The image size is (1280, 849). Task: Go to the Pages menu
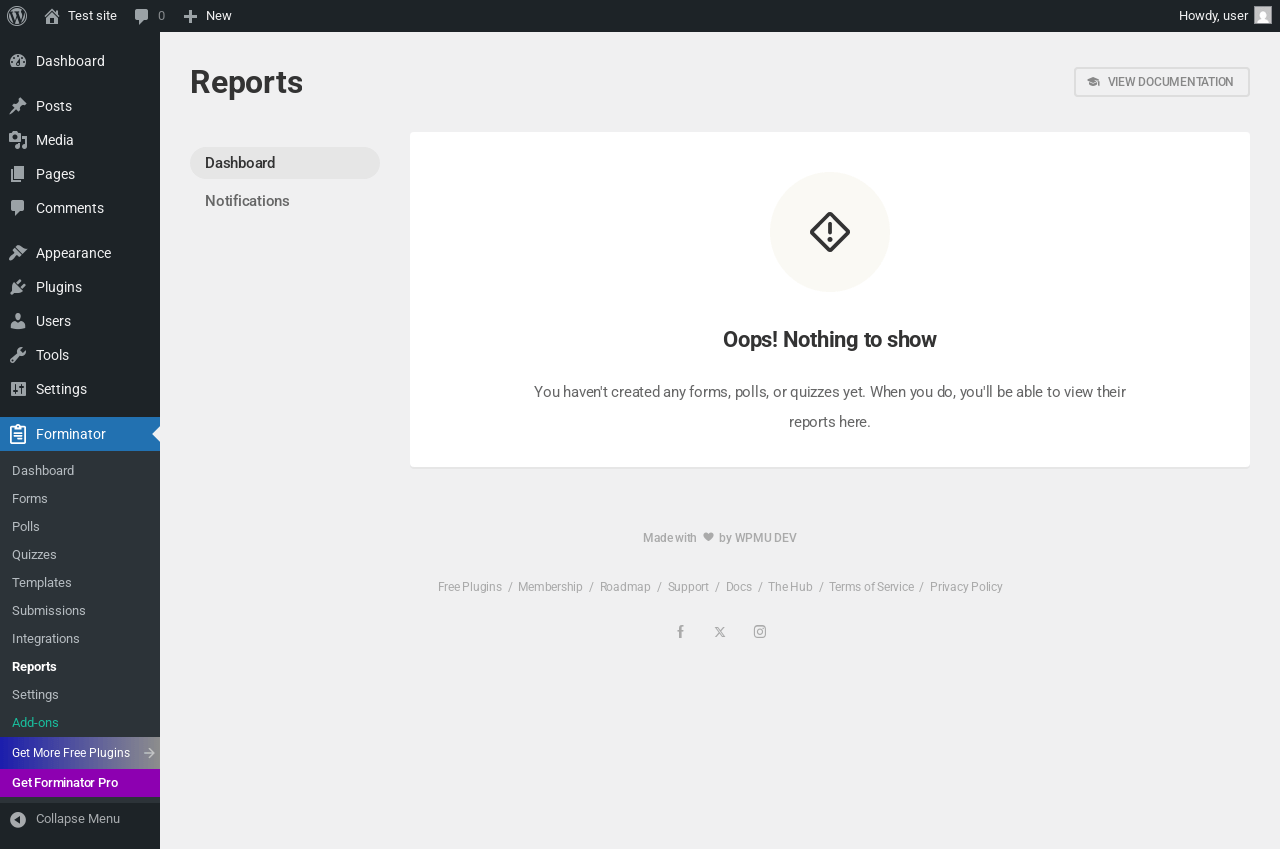pos(80,174)
